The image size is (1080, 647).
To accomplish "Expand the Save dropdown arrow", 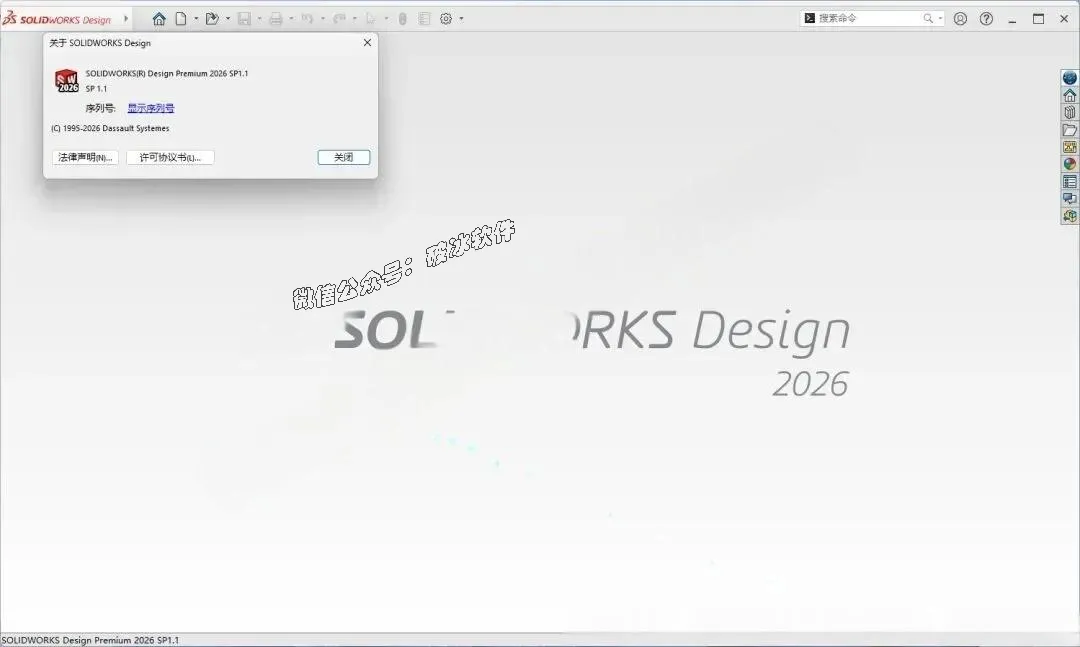I will click(x=260, y=19).
